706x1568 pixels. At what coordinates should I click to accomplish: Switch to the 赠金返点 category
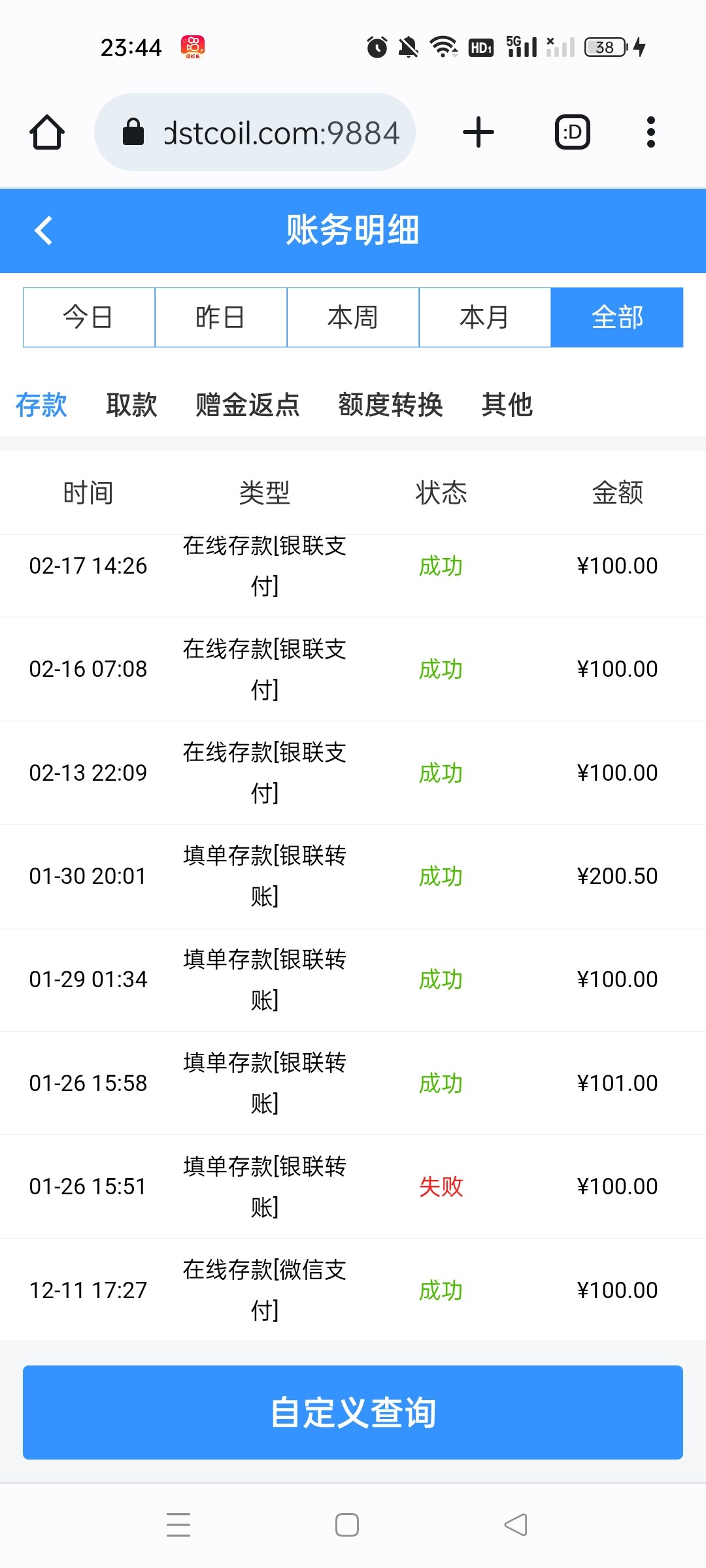point(248,405)
